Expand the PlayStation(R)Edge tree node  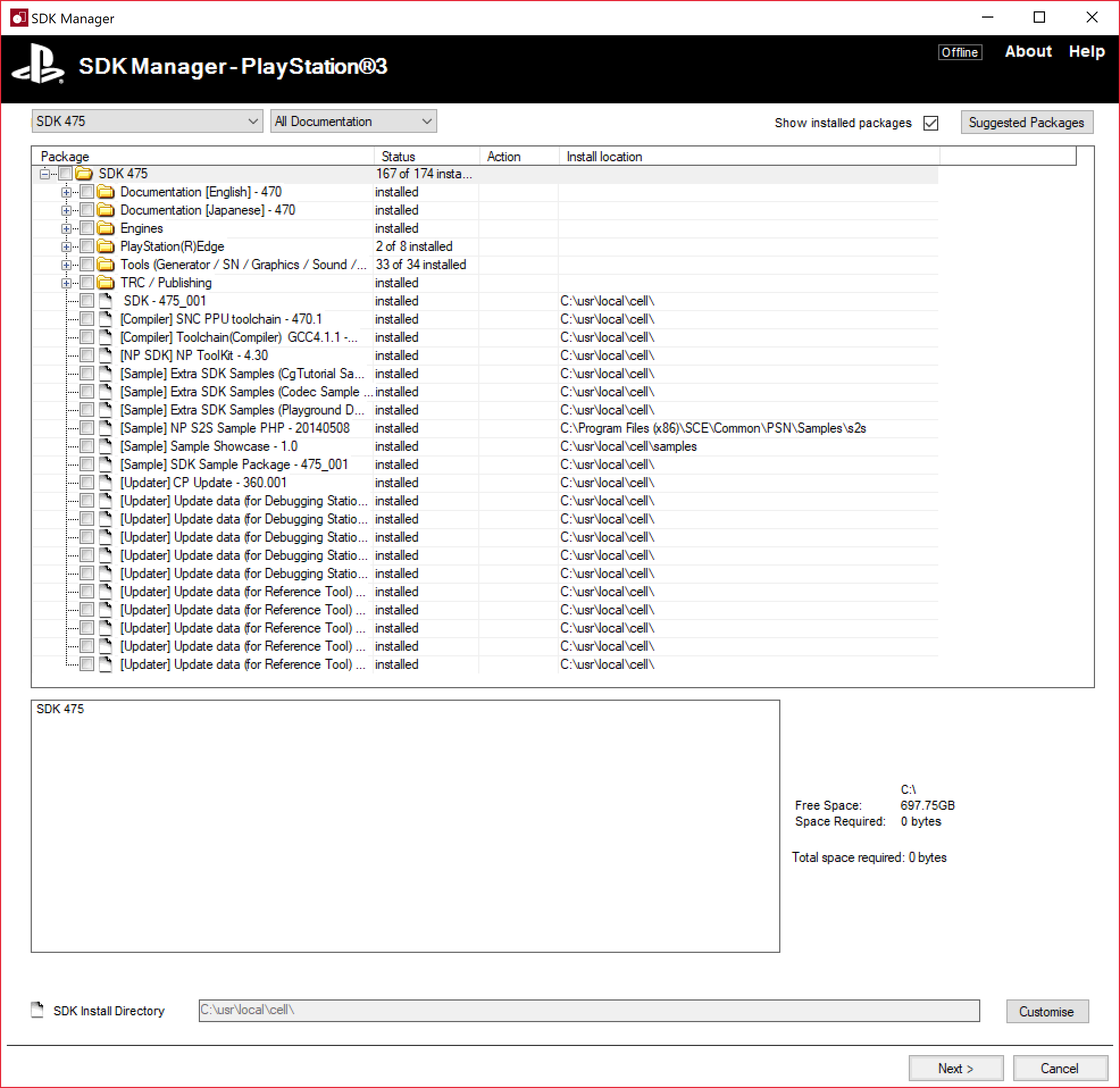[66, 247]
